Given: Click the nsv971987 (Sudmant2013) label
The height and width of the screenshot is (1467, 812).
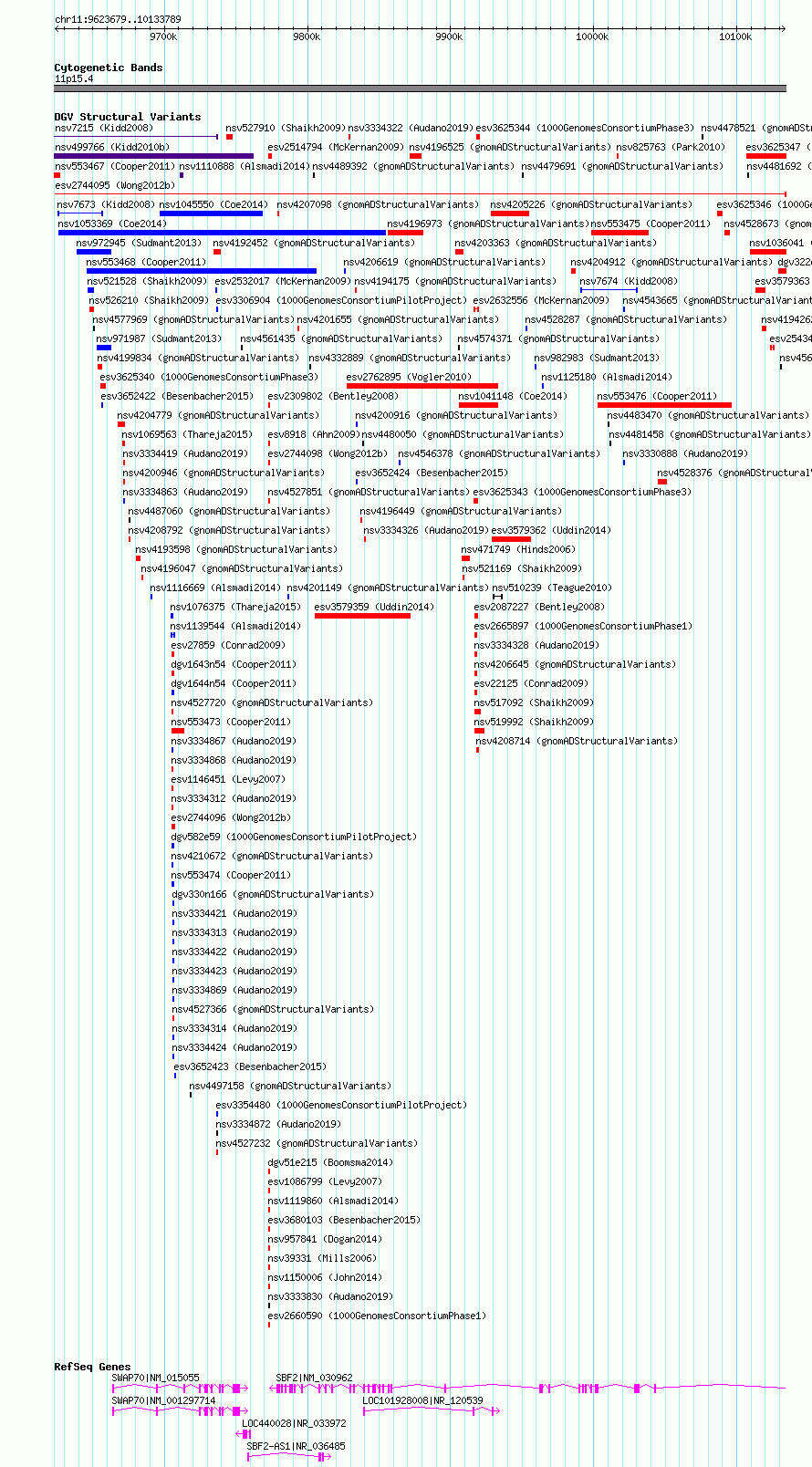Looking at the screenshot, I should point(160,338).
